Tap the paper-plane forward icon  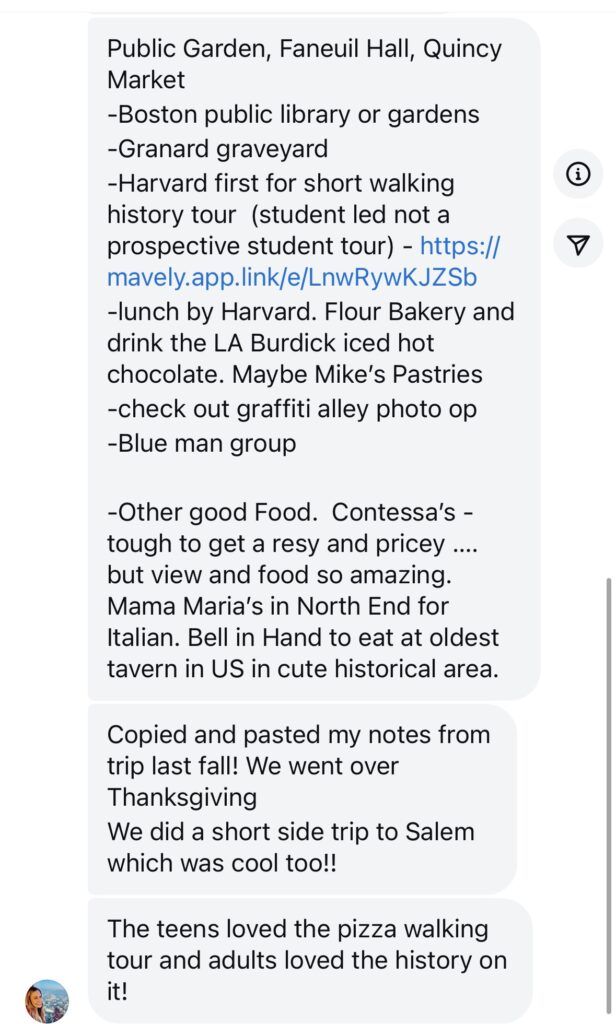coord(578,245)
